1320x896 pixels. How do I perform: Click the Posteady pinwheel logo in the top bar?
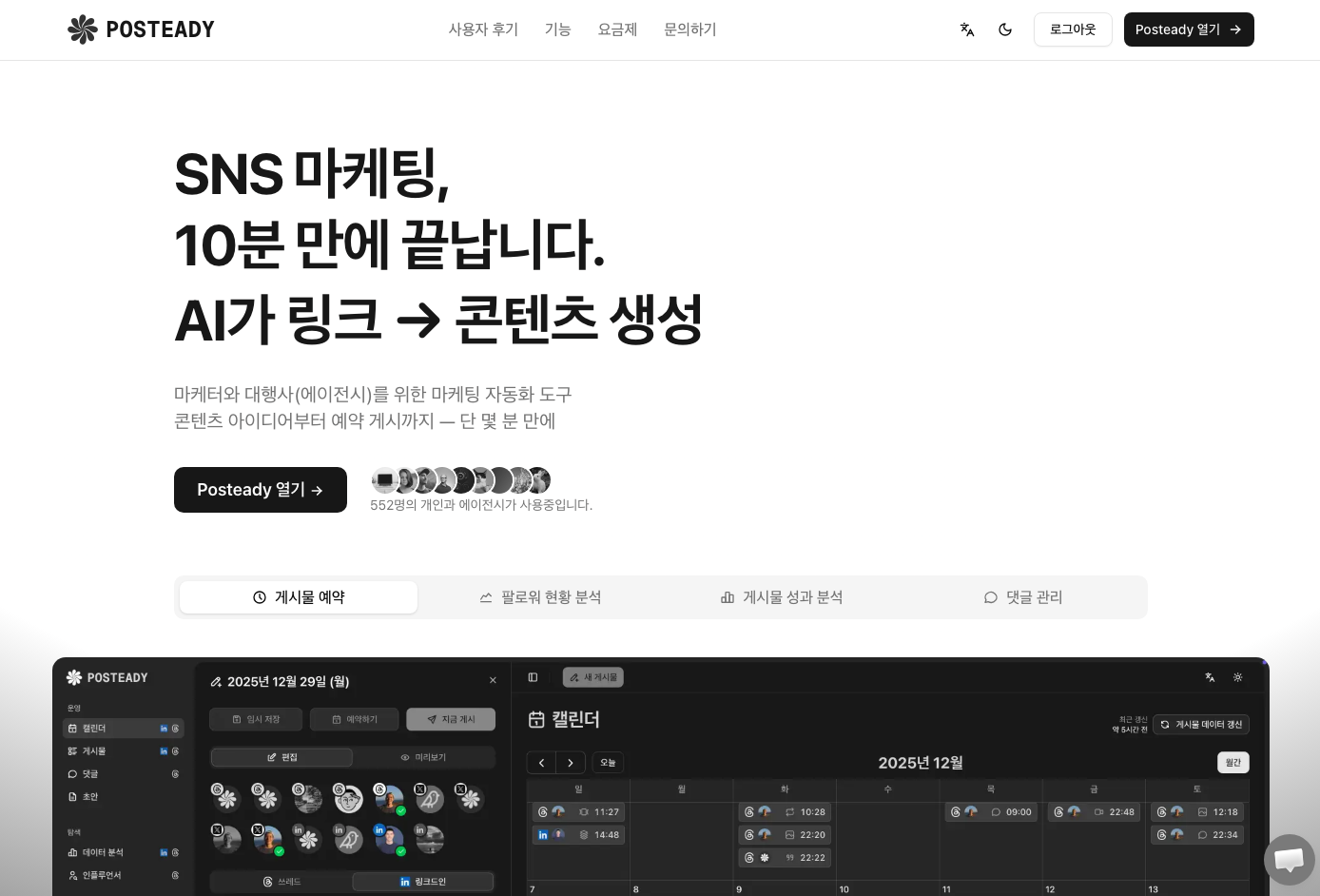[x=83, y=29]
